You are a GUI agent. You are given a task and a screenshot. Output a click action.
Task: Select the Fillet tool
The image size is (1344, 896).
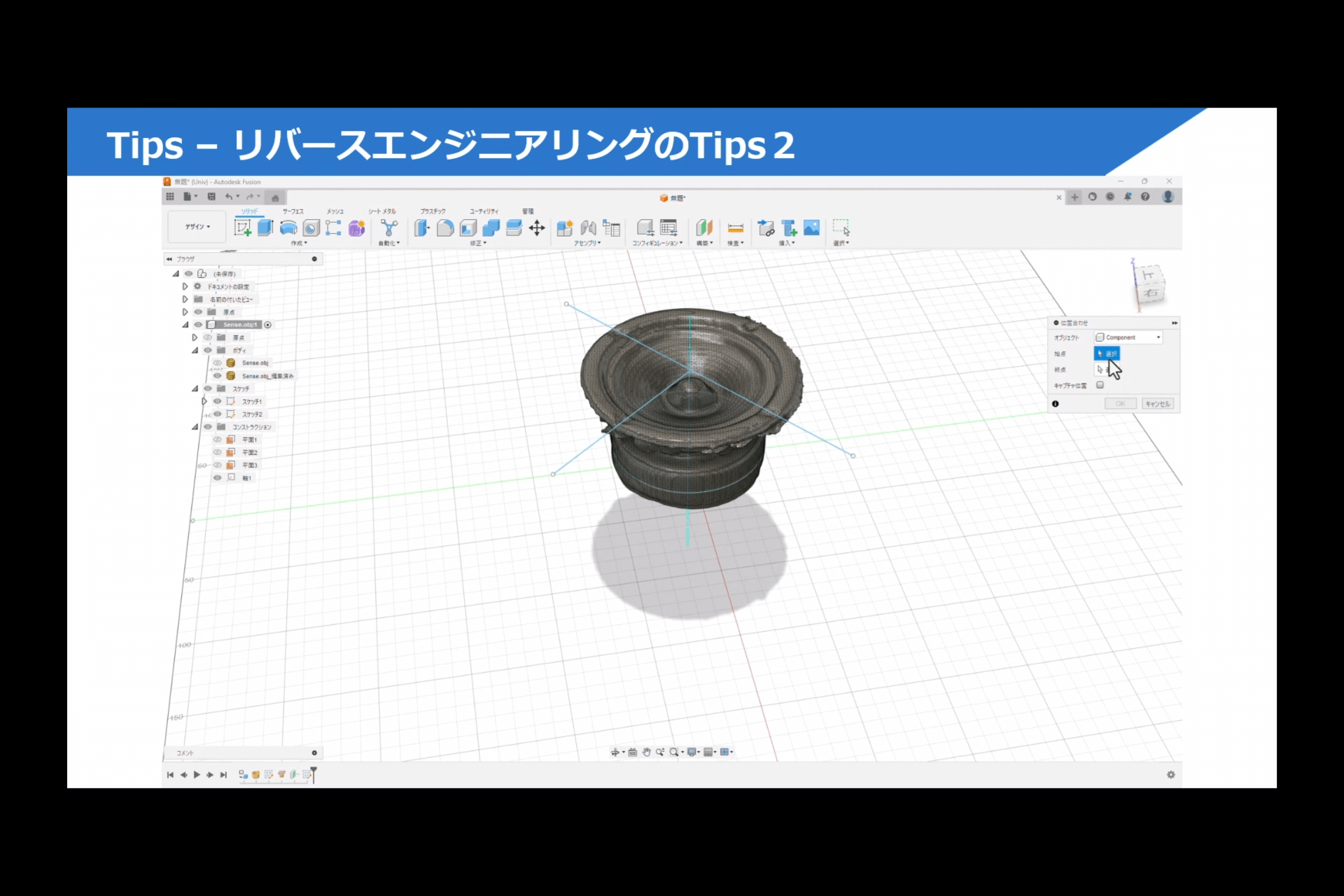pos(445,227)
